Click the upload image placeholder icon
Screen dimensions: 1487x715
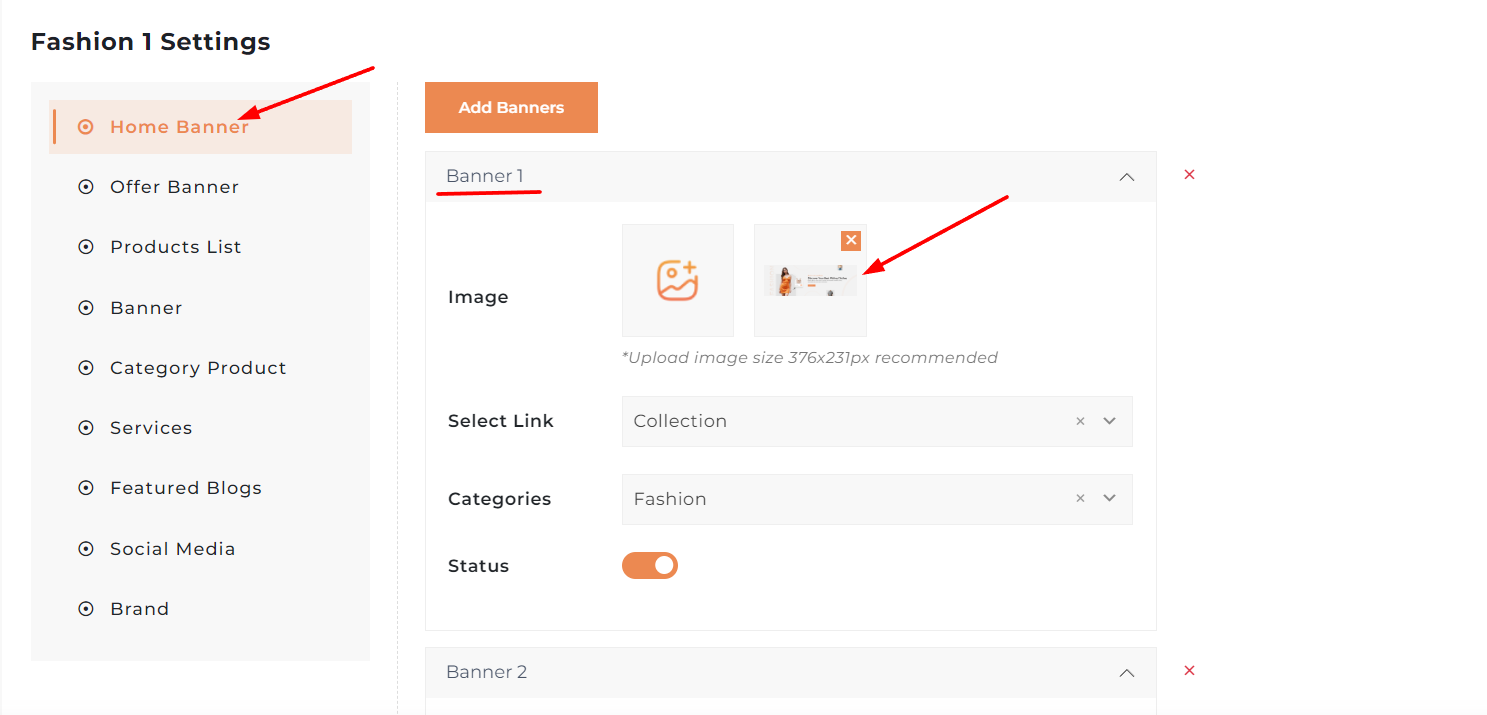tap(677, 280)
